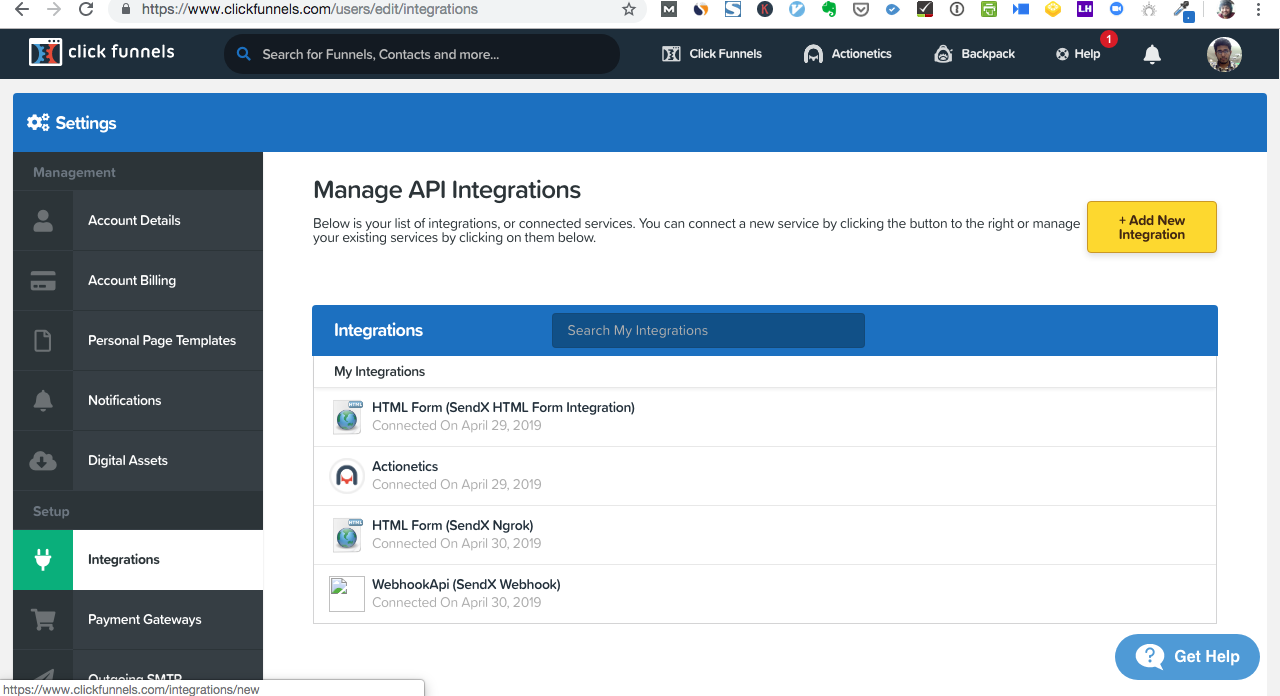Click the Account Details person icon
1280x696 pixels.
43,221
